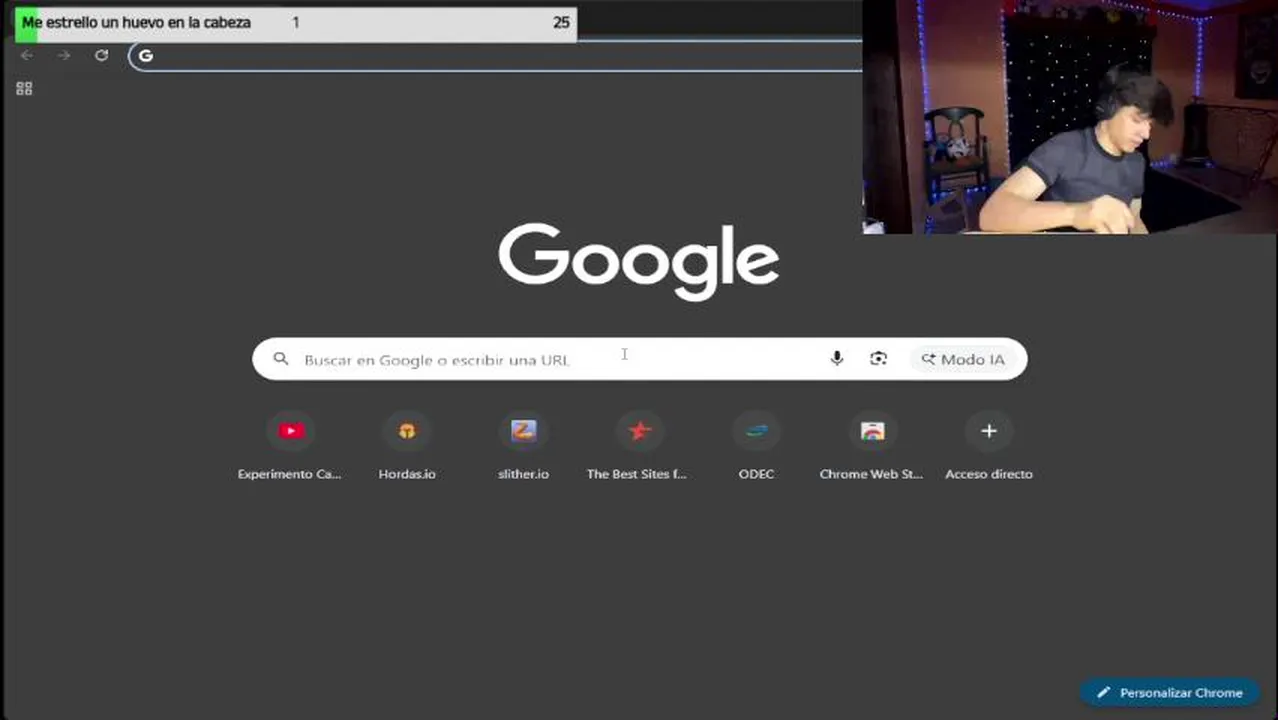Image resolution: width=1278 pixels, height=720 pixels.
Task: Reload the page with refresh icon
Action: click(101, 55)
